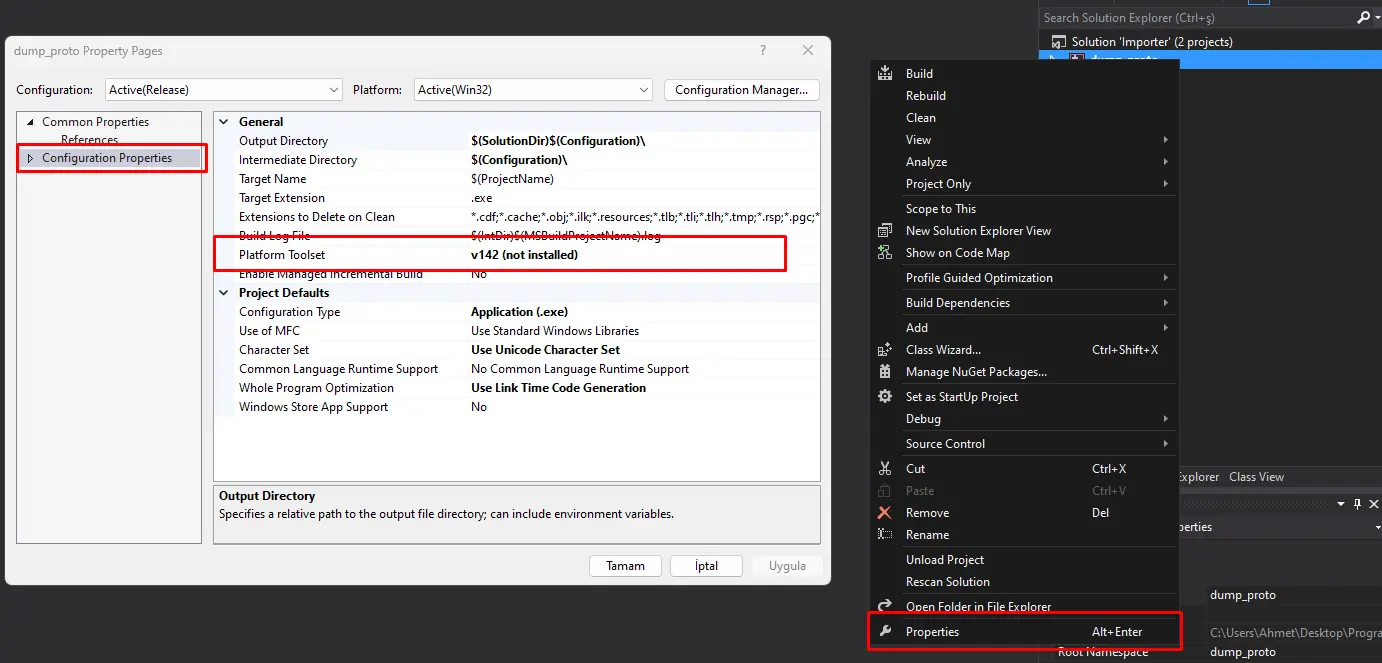1382x663 pixels.
Task: Click the Solution Explorer search magnifier icon
Action: pyautogui.click(x=1362, y=18)
